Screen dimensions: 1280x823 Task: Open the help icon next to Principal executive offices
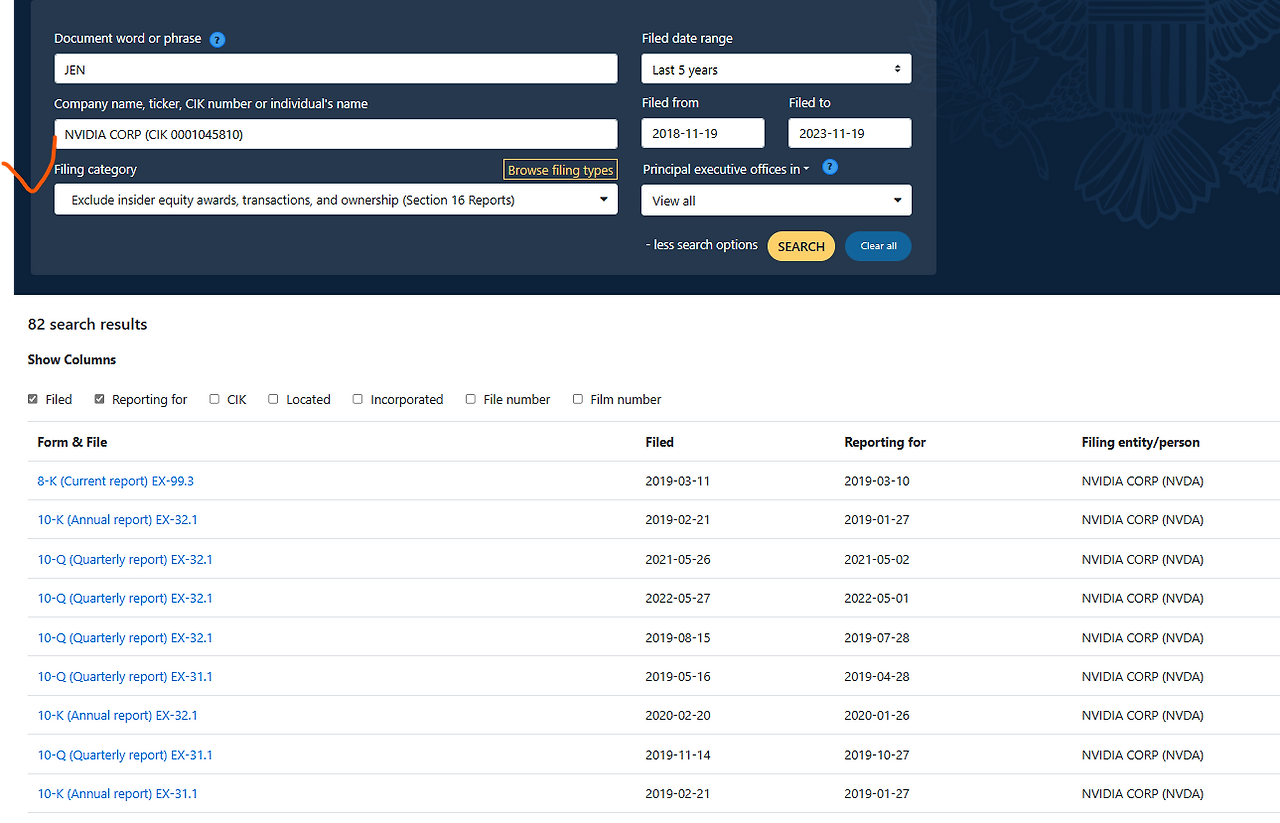(830, 168)
